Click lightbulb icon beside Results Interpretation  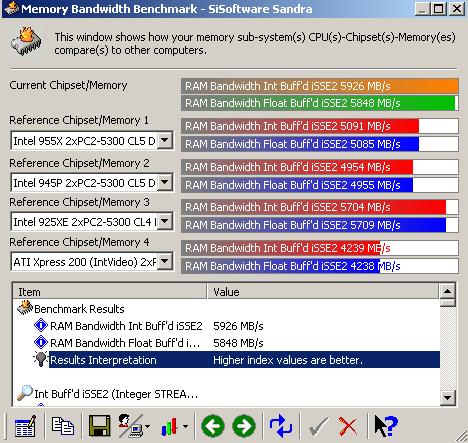tap(41, 359)
